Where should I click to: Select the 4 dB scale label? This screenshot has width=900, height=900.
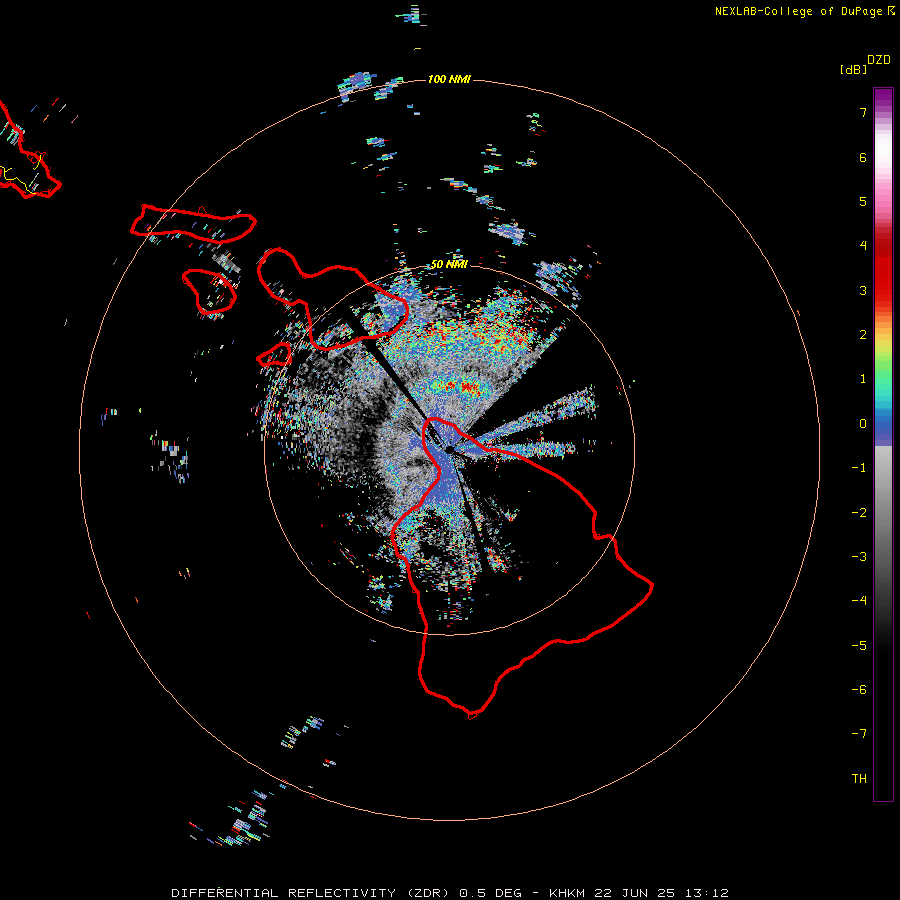click(863, 246)
